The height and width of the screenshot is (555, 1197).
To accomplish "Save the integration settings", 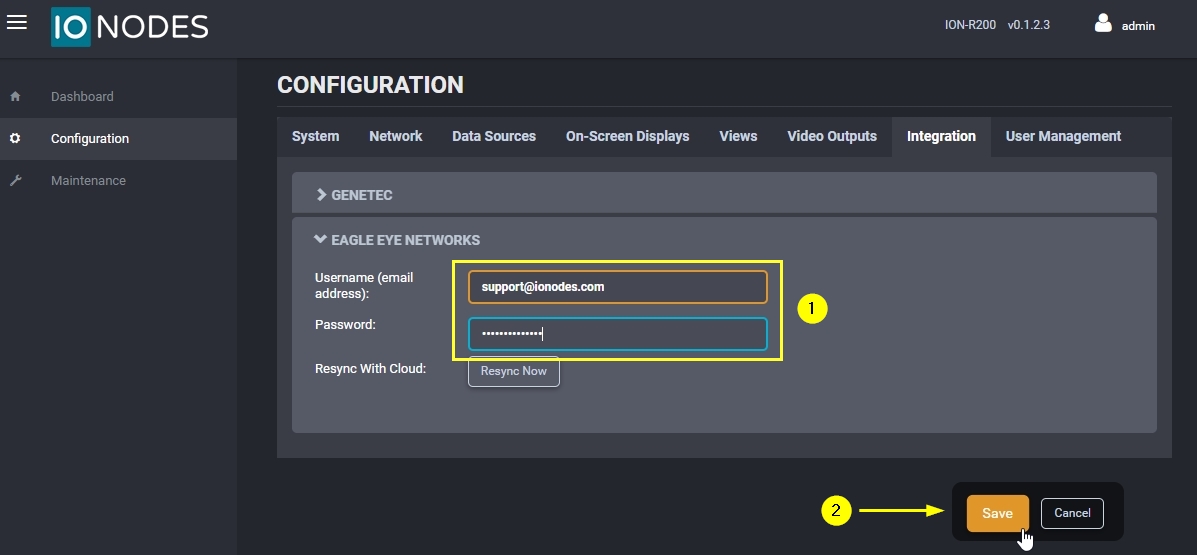I will [997, 513].
